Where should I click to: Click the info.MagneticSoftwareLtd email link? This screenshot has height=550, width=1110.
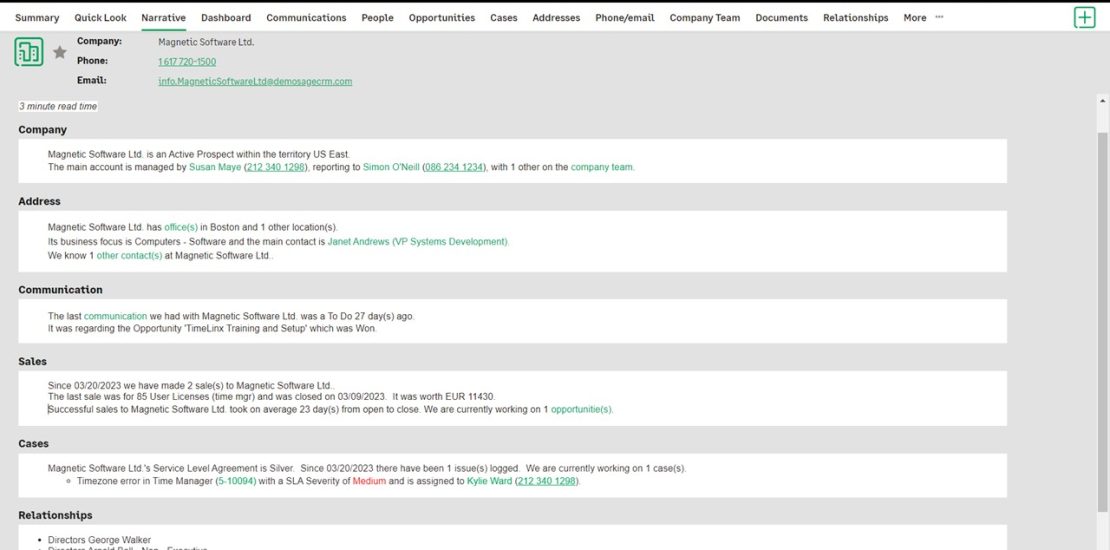point(255,81)
